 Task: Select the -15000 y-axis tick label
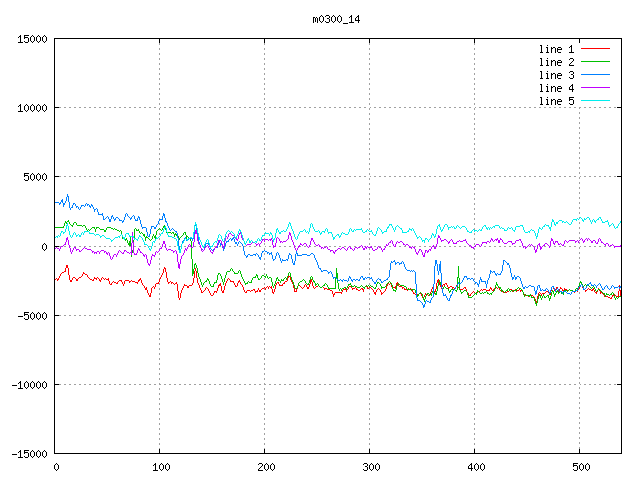pyautogui.click(x=28, y=453)
